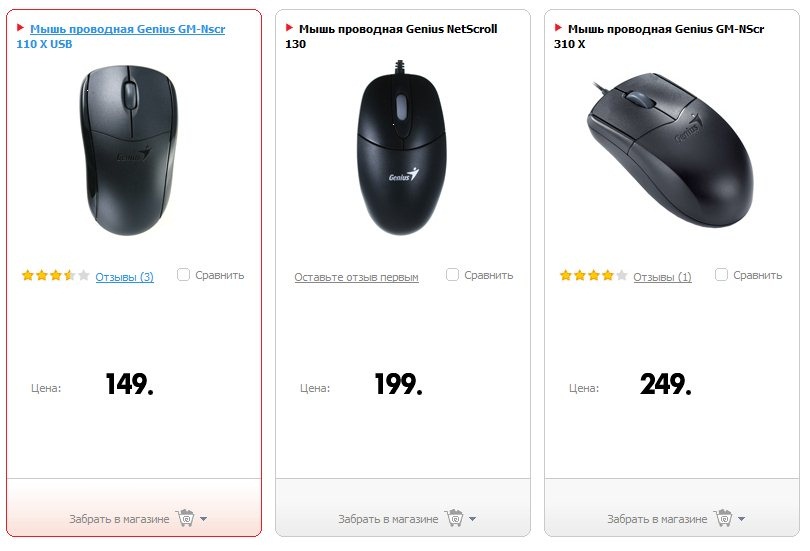Open pickup dropdown arrow for NetScroll 130
810x551 pixels.
[473, 519]
